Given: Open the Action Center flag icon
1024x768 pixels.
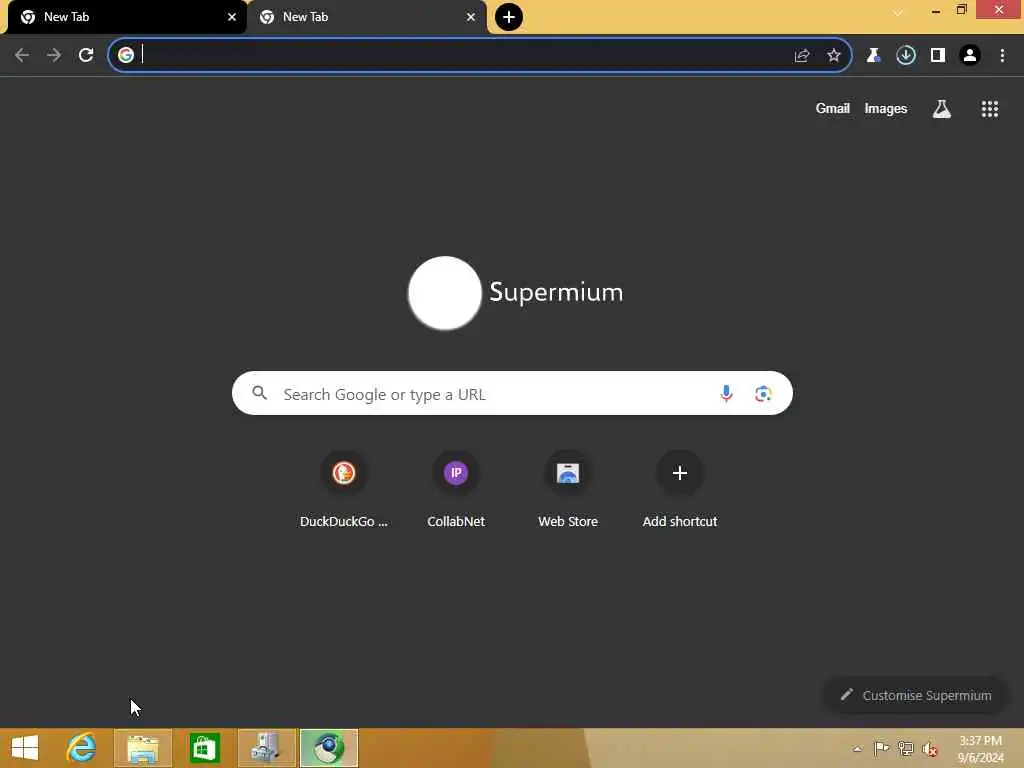Looking at the screenshot, I should pos(881,748).
